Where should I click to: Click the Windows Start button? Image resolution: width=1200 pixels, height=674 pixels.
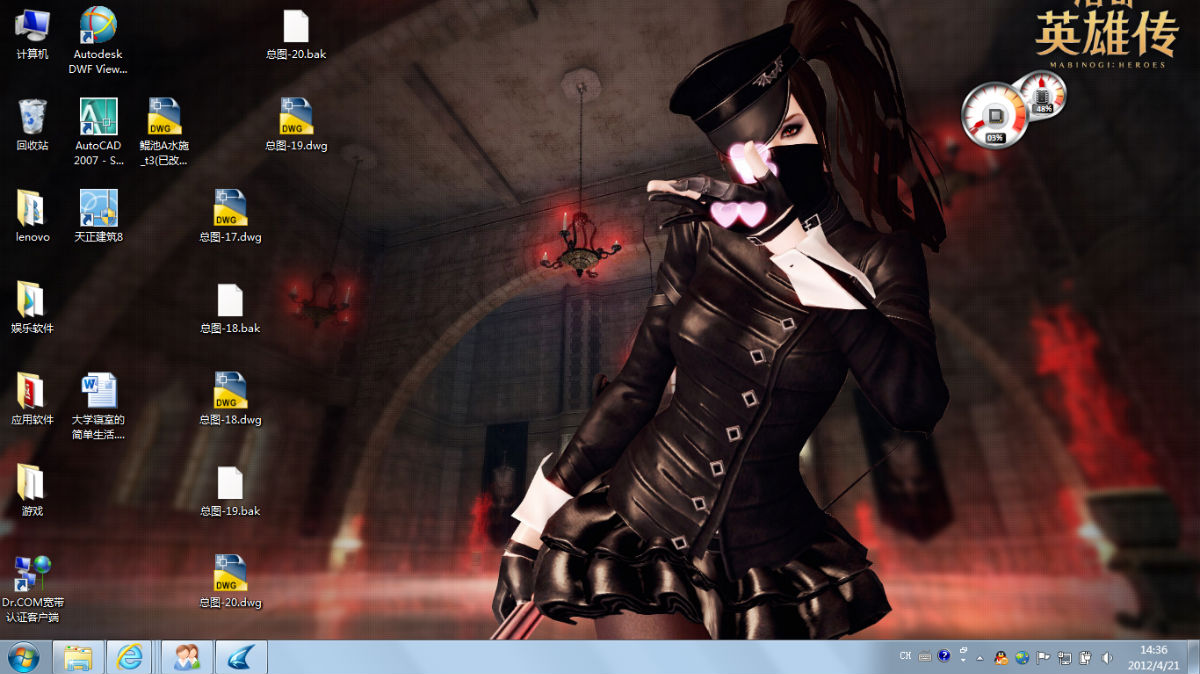23,657
